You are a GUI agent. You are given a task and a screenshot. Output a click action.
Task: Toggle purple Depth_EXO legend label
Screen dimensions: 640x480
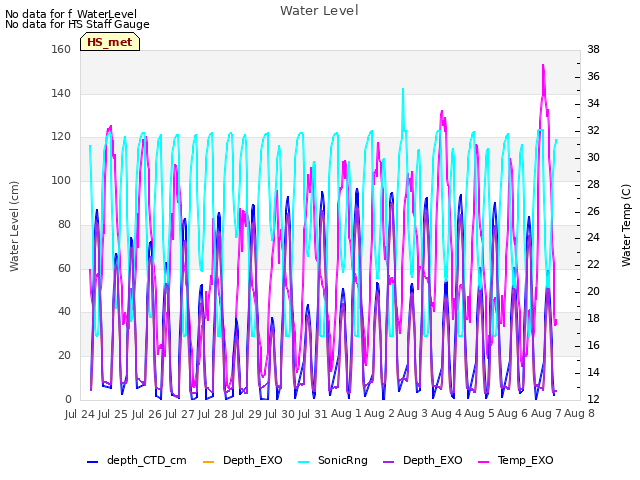(x=433, y=460)
